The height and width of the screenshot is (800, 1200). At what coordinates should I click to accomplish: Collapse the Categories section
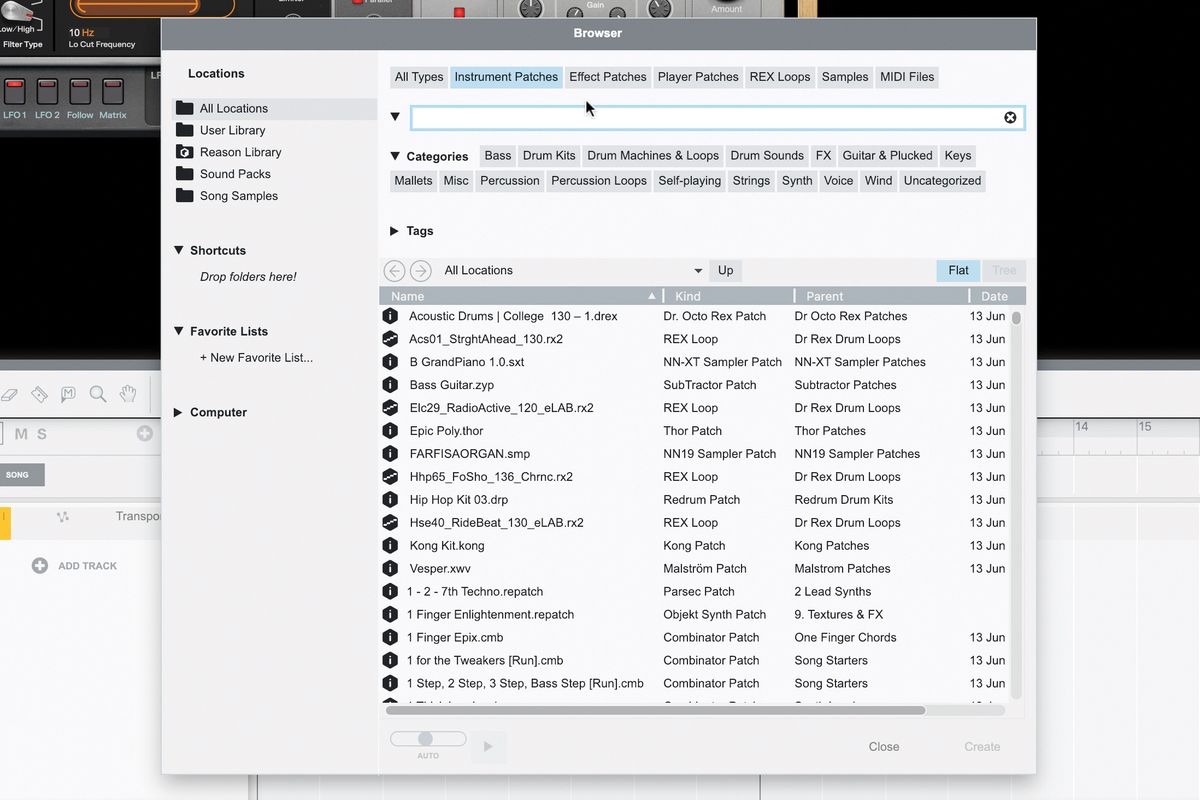pyautogui.click(x=396, y=156)
